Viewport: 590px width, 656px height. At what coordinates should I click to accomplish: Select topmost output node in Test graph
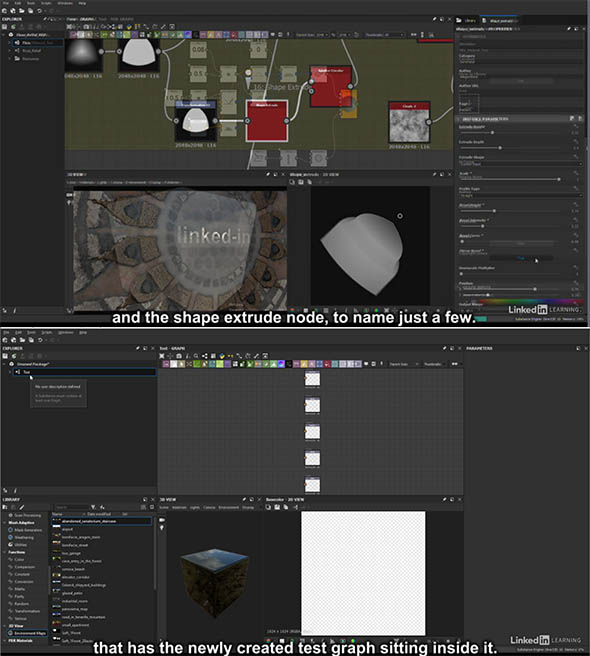pos(312,379)
